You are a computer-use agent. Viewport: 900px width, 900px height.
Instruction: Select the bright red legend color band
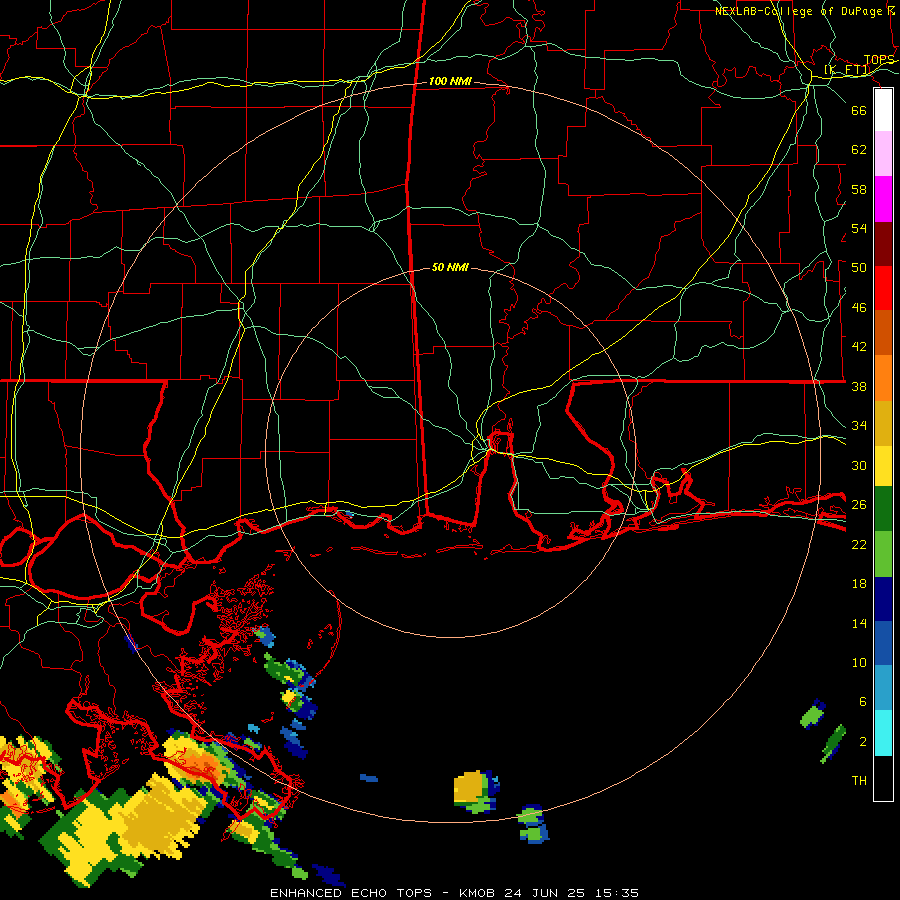coord(883,288)
